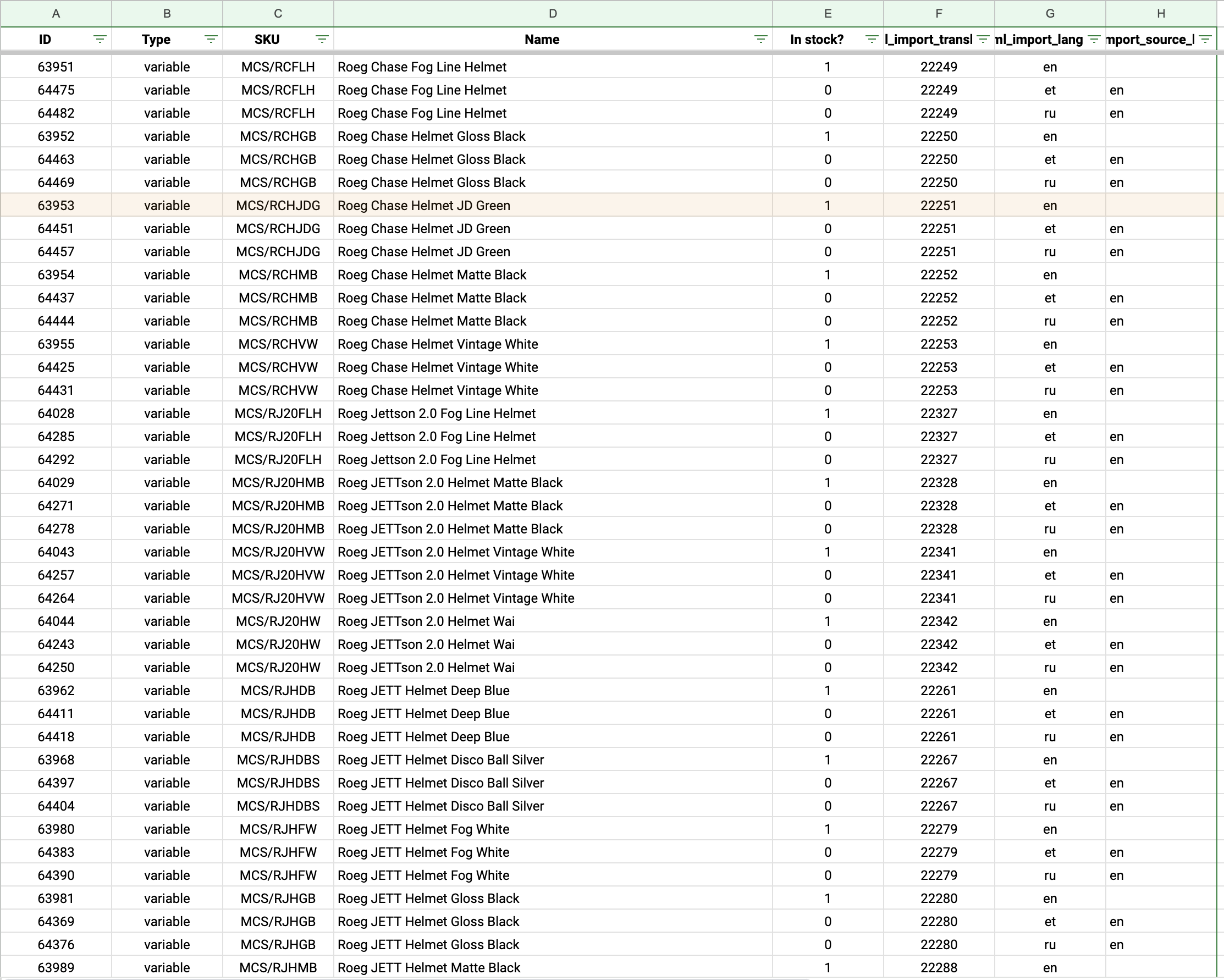This screenshot has height=980, width=1224.
Task: Select column G header
Action: [x=1050, y=14]
